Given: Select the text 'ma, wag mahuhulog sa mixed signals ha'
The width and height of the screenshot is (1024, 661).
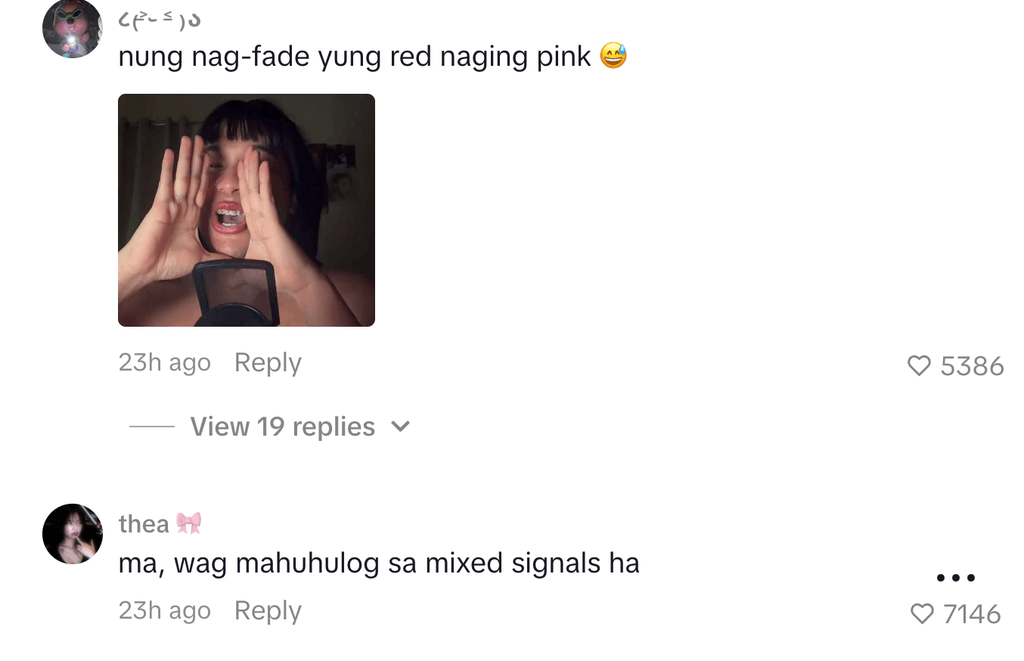Looking at the screenshot, I should (379, 564).
